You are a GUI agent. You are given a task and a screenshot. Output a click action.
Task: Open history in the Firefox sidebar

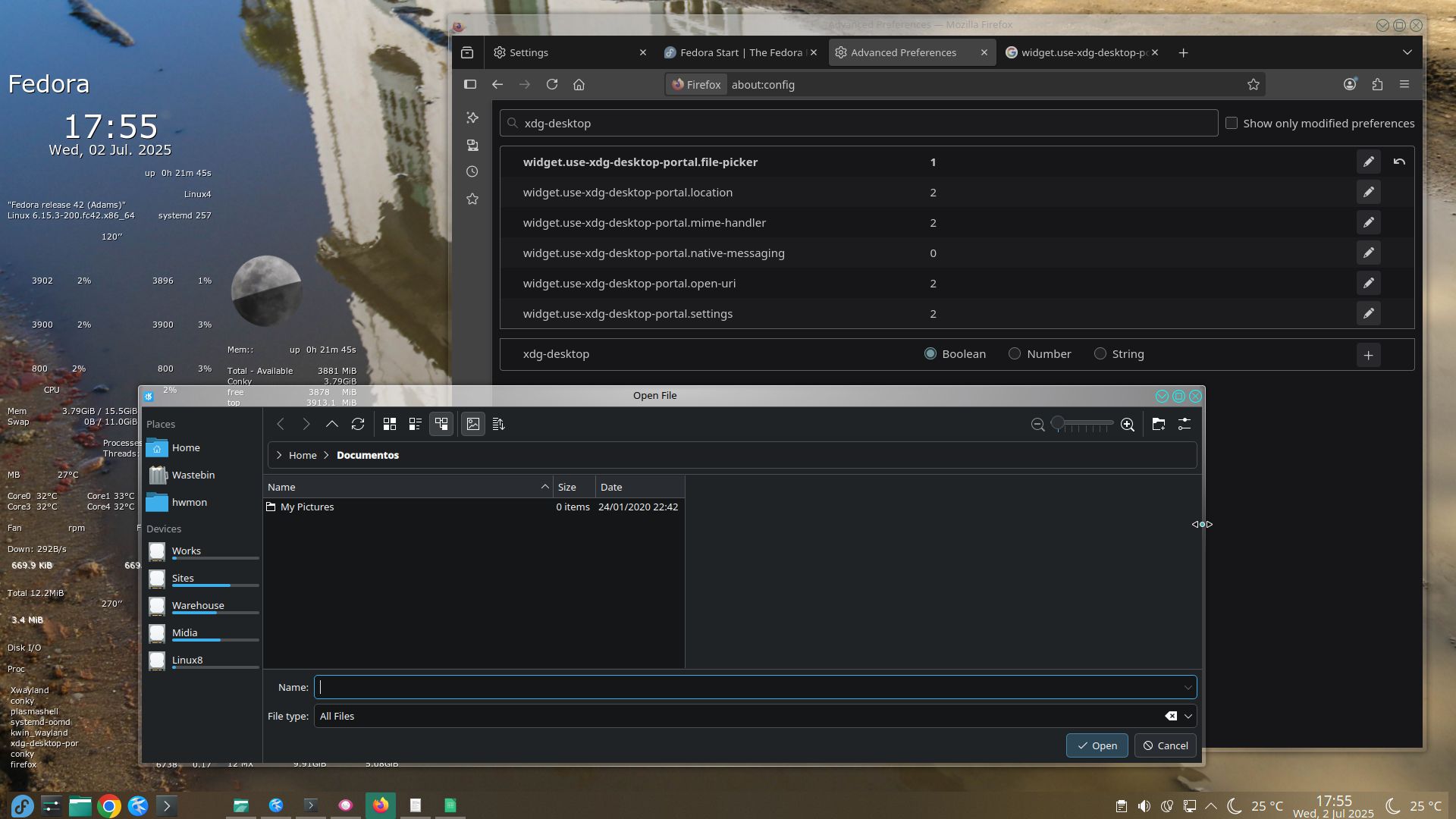(x=472, y=171)
